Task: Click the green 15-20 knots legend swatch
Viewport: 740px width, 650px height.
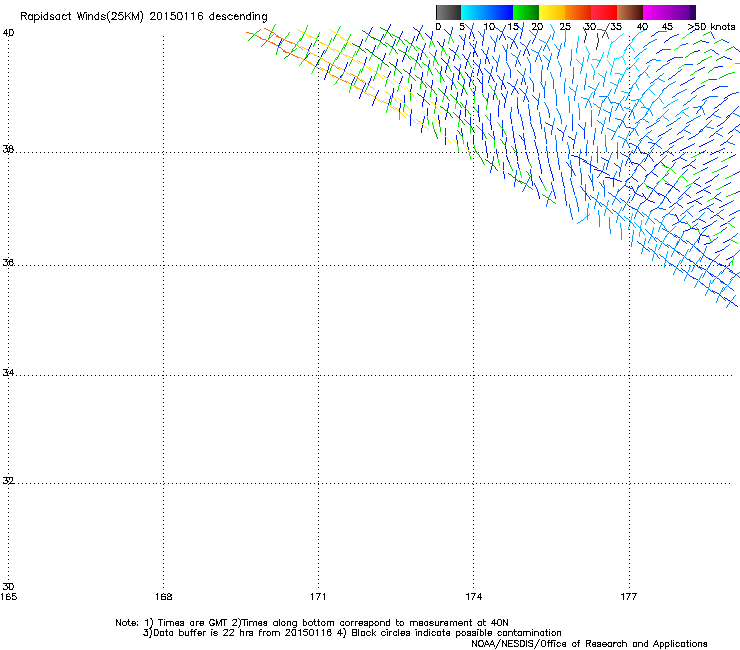Action: [x=526, y=12]
